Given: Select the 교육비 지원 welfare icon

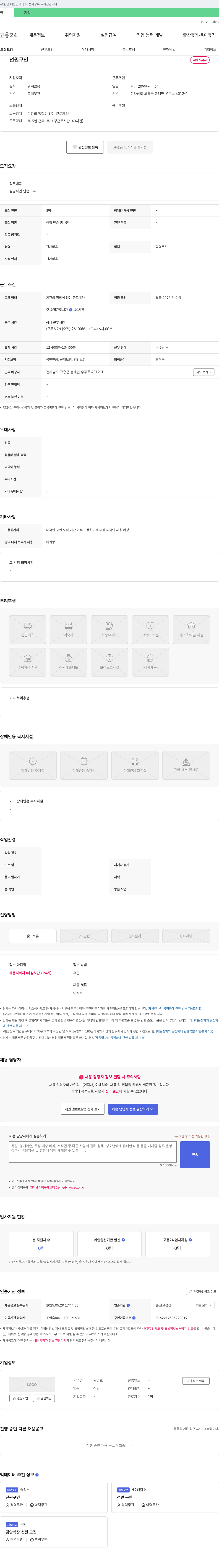Looking at the screenshot, I should [x=150, y=629].
